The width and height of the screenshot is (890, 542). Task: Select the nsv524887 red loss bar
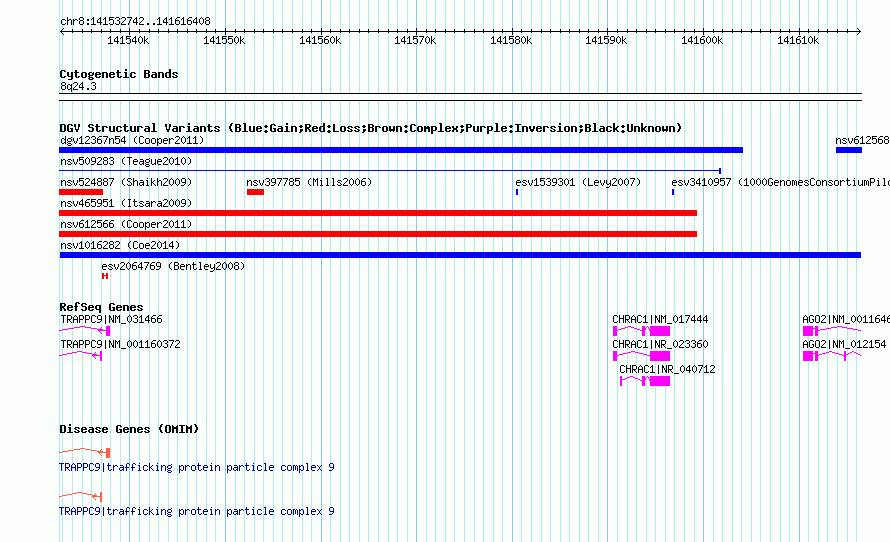point(81,192)
